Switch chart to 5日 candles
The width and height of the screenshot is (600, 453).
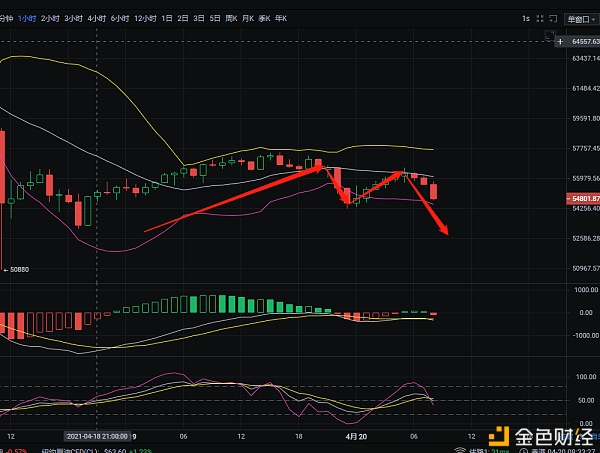click(x=215, y=18)
